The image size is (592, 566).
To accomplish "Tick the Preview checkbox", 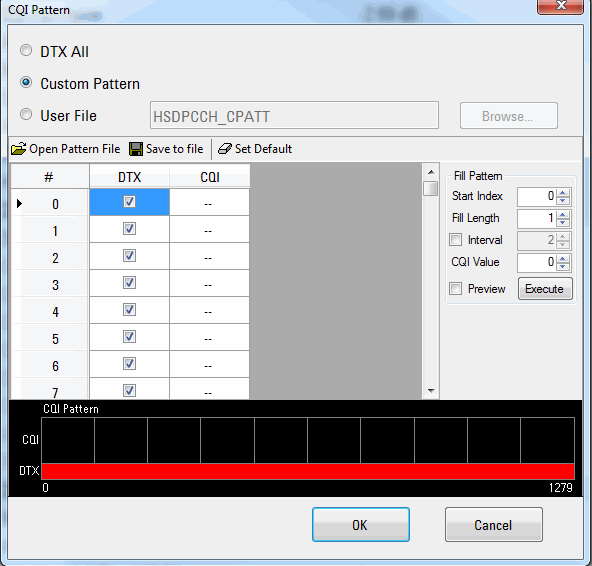I will click(x=456, y=289).
